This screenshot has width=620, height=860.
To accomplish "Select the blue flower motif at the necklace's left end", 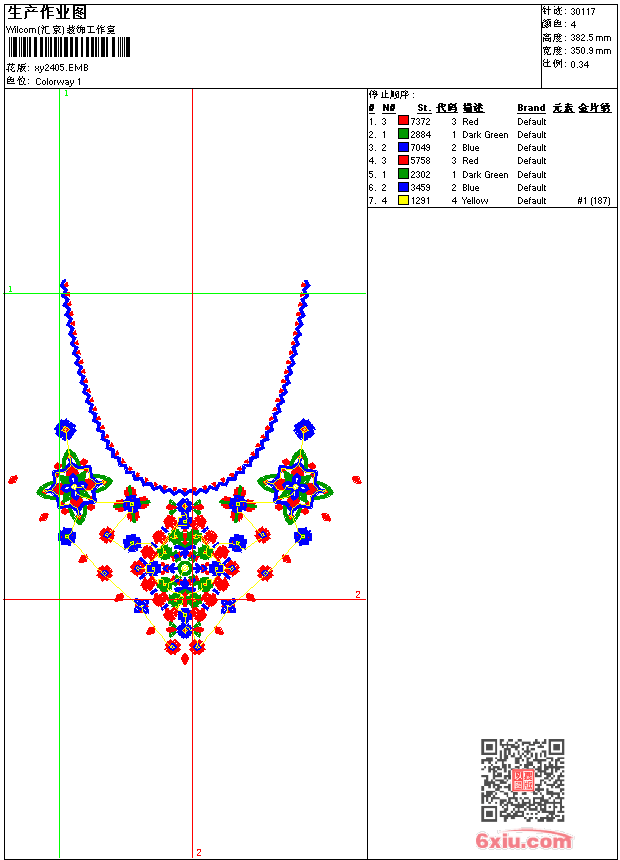I will tap(66, 430).
